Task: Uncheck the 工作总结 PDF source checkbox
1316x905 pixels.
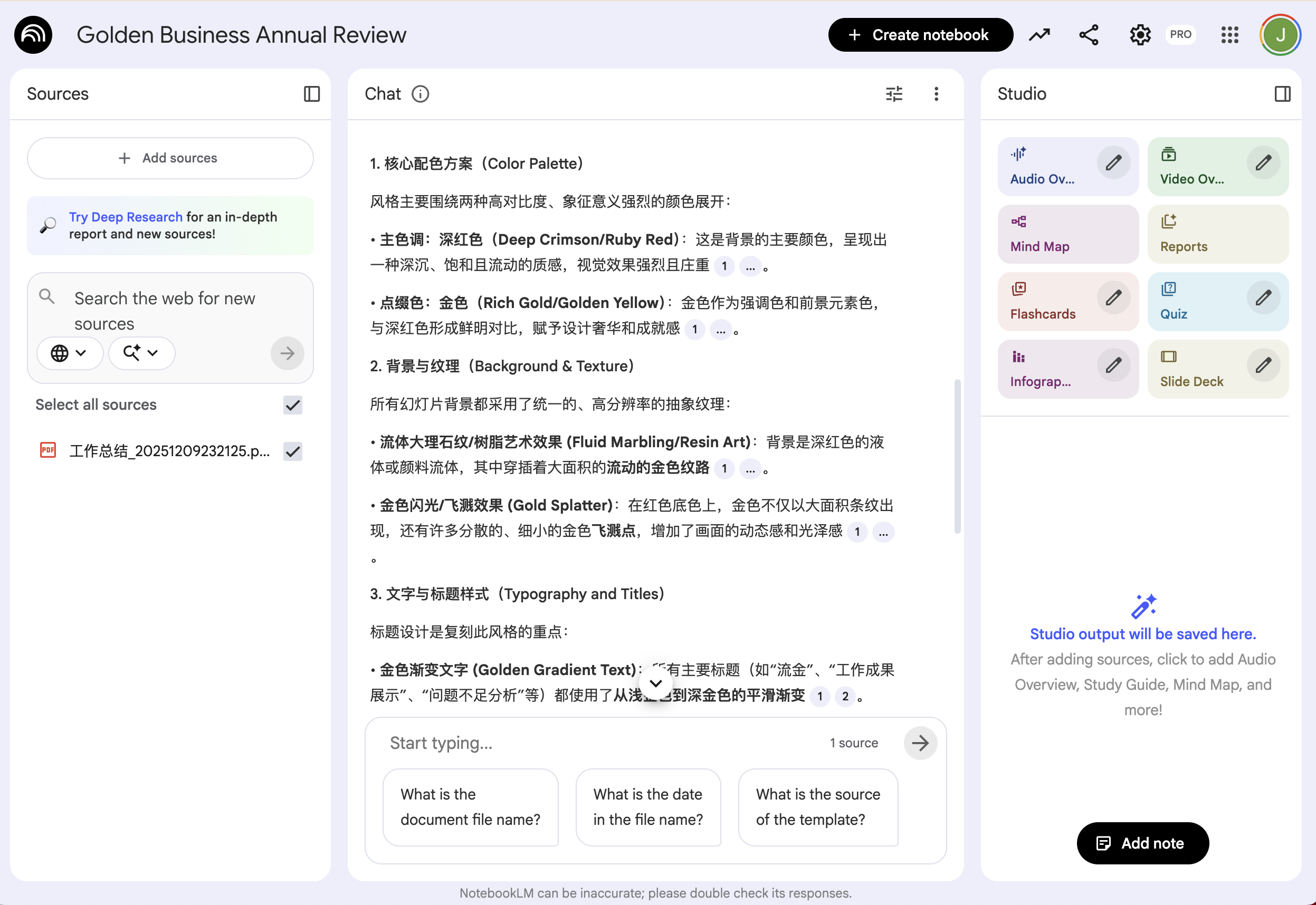Action: pos(293,451)
